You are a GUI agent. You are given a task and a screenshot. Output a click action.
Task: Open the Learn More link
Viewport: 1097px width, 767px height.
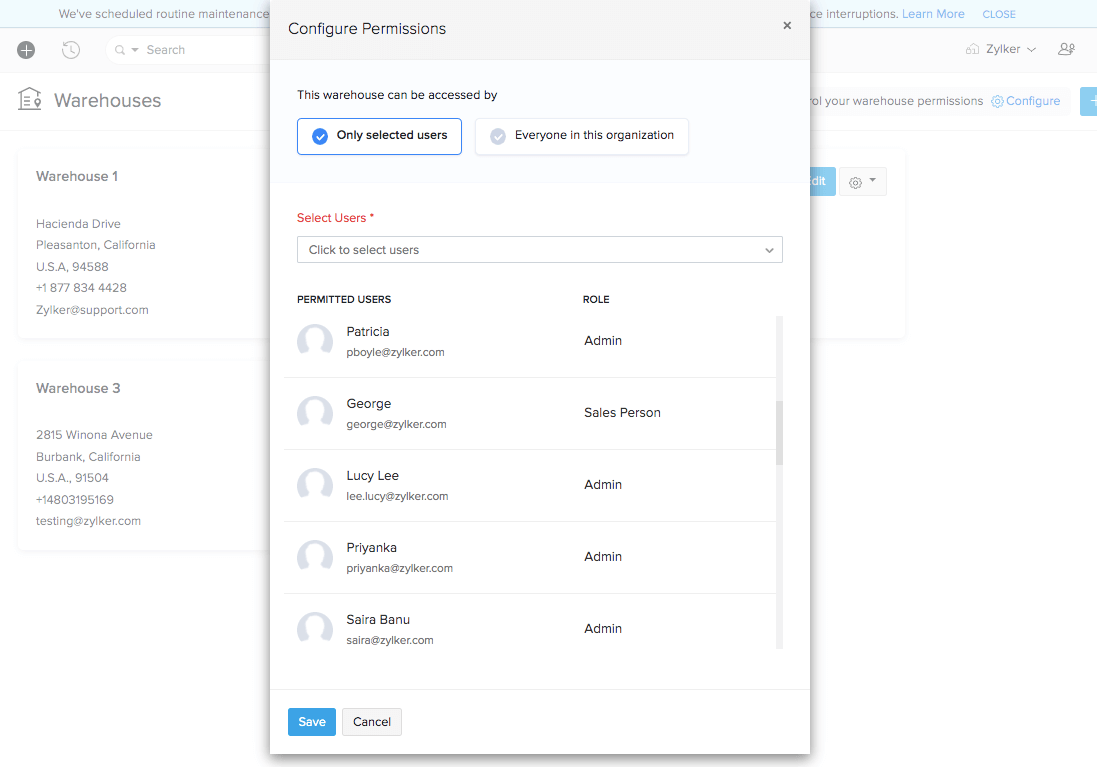click(932, 13)
